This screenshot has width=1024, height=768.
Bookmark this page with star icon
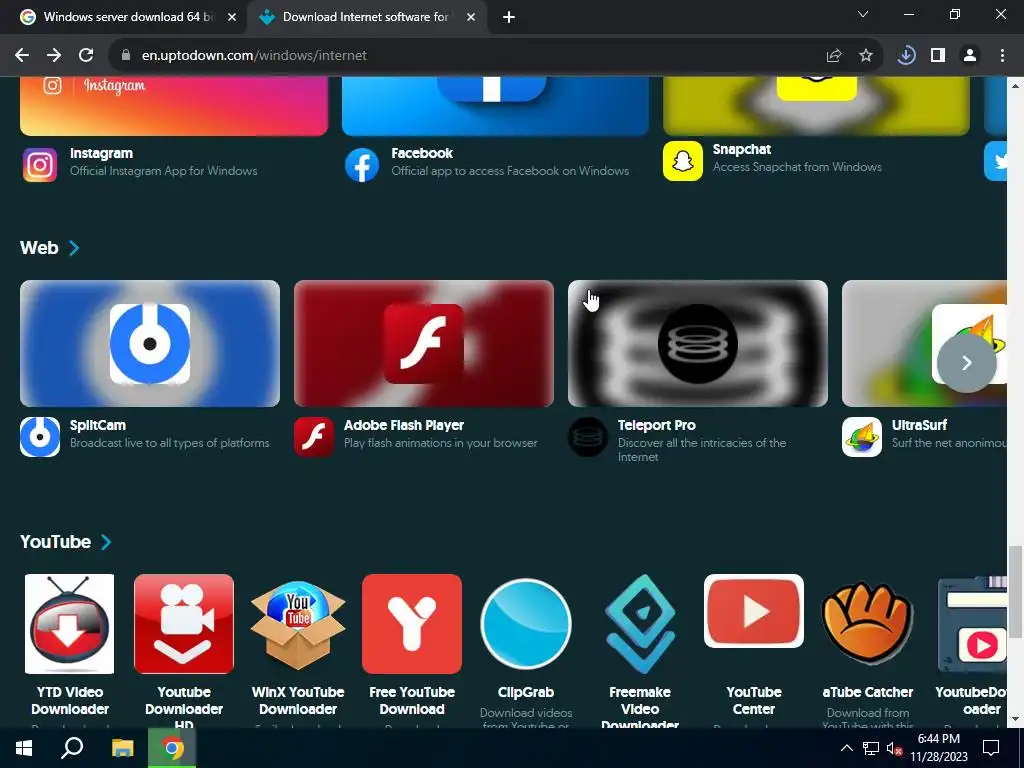coord(866,56)
